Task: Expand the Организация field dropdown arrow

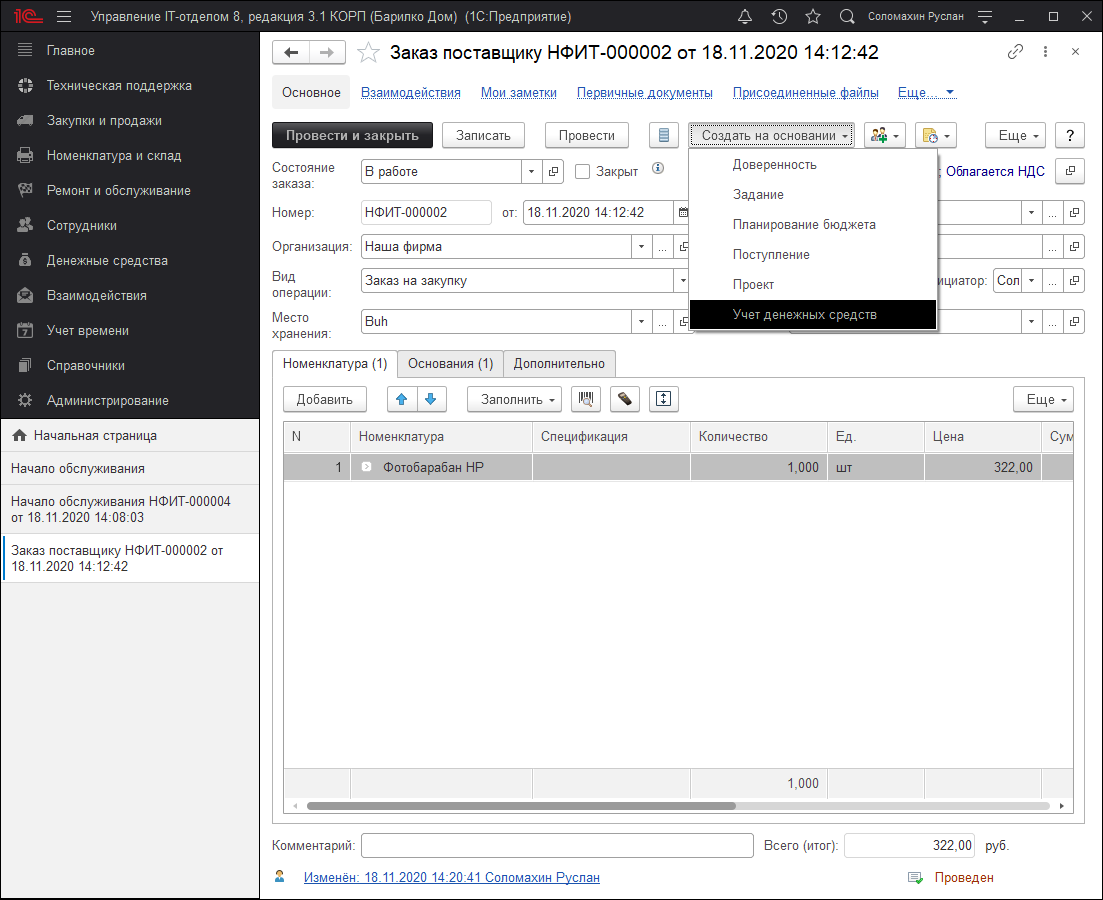Action: (x=640, y=246)
